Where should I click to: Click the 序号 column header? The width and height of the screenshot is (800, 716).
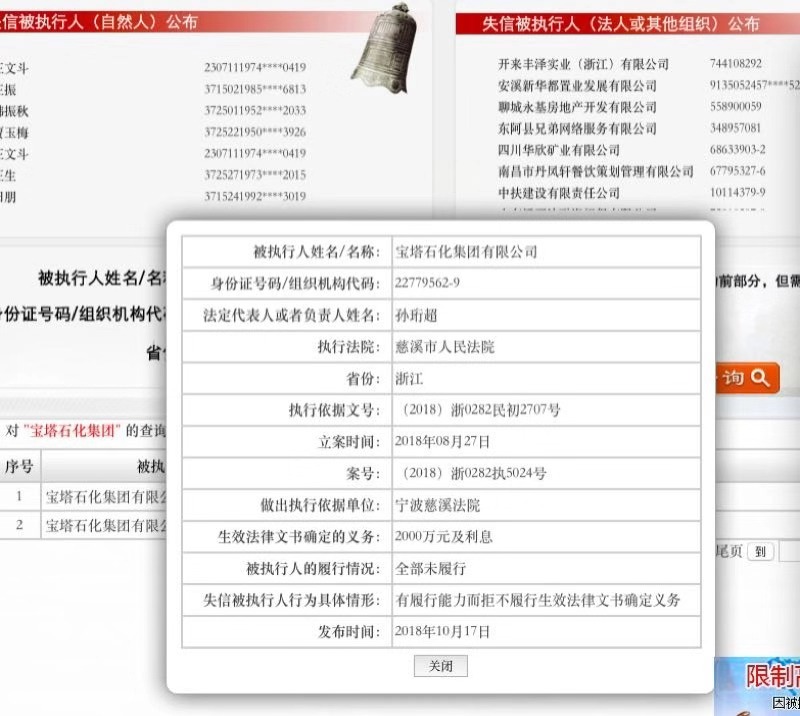tap(19, 466)
